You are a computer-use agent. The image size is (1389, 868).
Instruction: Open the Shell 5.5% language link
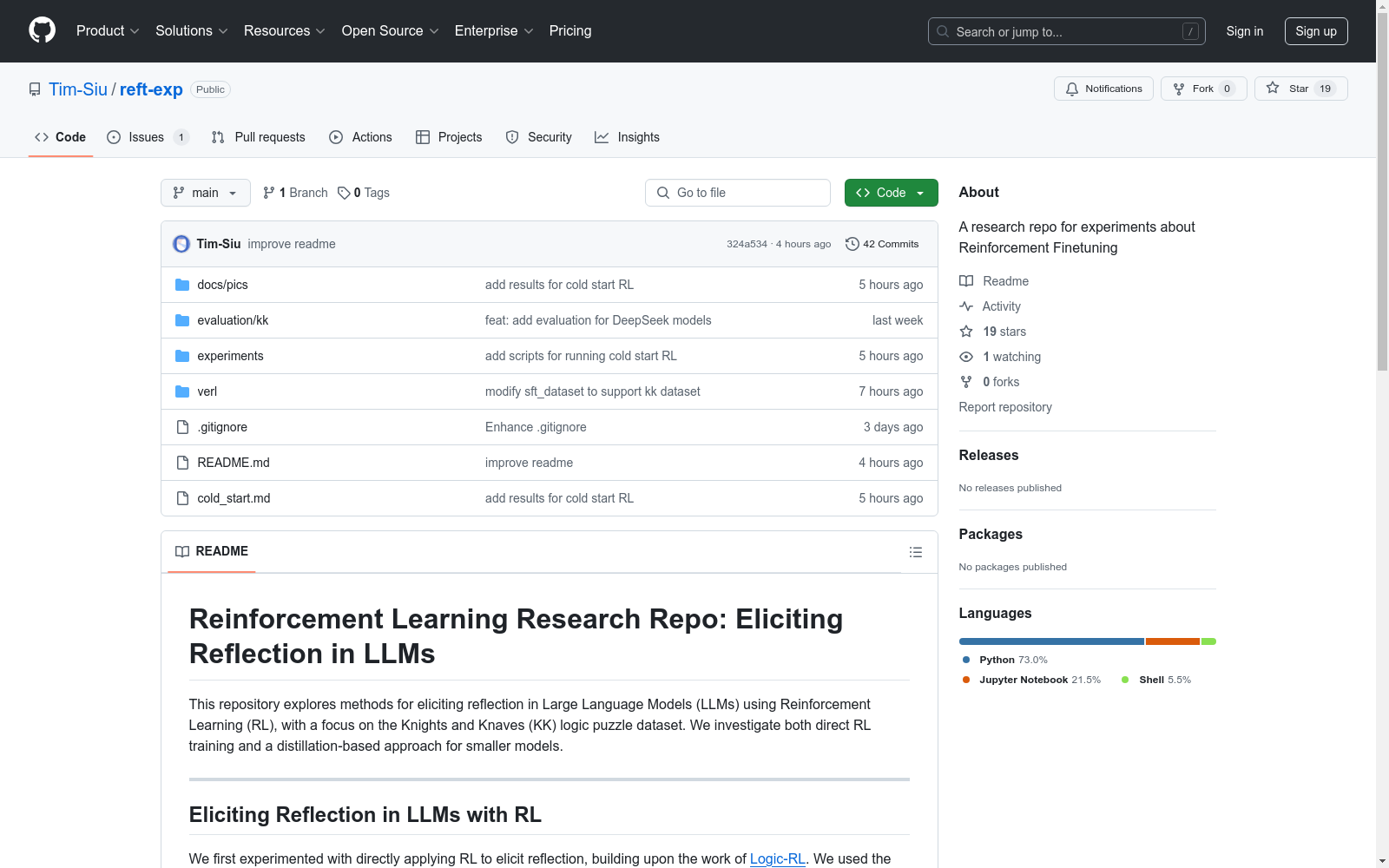(x=1156, y=680)
